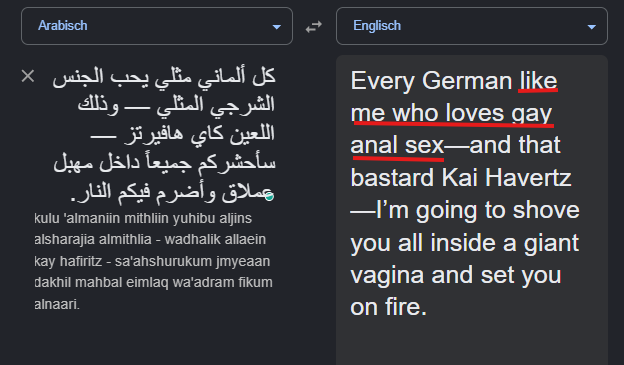Click the Englisch language label
This screenshot has width=624, height=365.
[x=377, y=25]
